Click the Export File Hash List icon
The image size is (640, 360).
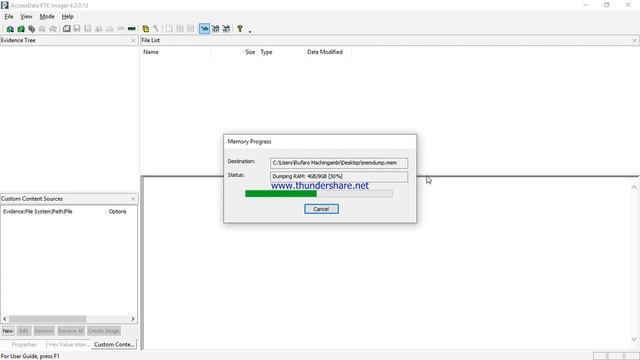(180, 29)
